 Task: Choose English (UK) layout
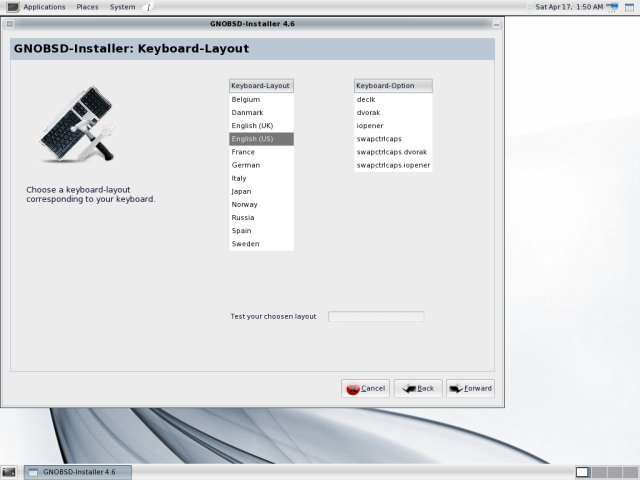coord(252,126)
